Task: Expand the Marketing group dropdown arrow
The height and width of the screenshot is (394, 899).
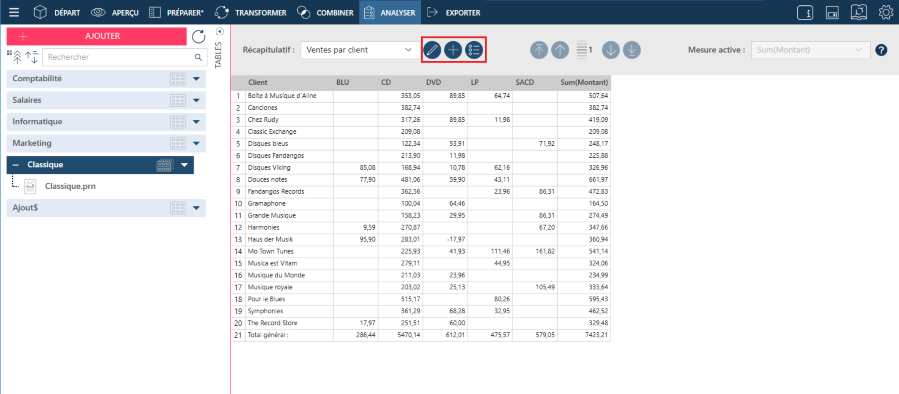Action: pyautogui.click(x=196, y=143)
